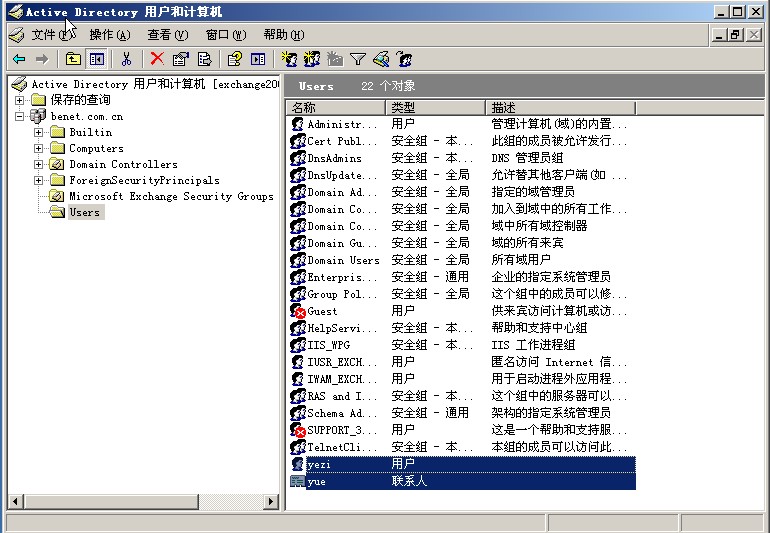Select the Cert Publ... group row

(461, 141)
